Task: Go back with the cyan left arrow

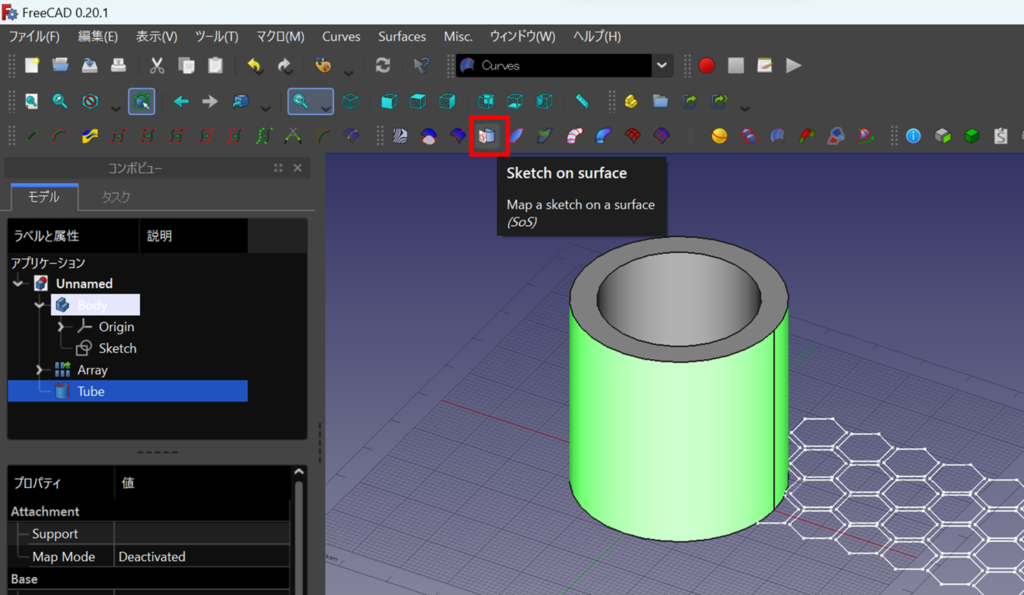Action: pos(181,101)
